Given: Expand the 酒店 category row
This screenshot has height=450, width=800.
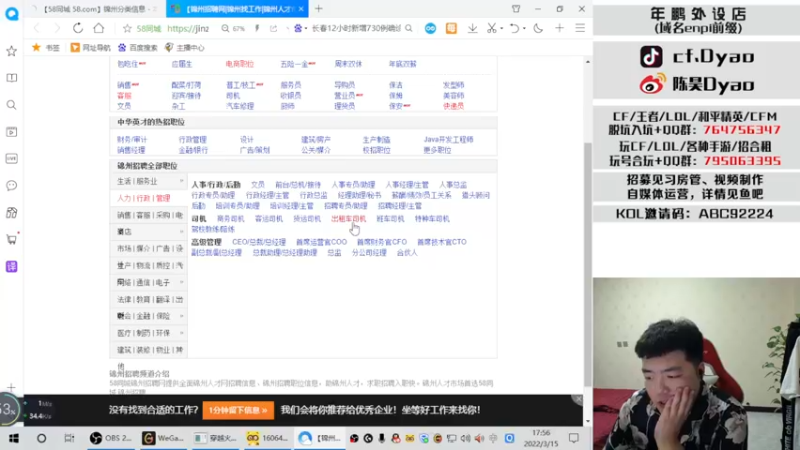Looking at the screenshot, I should pos(148,232).
